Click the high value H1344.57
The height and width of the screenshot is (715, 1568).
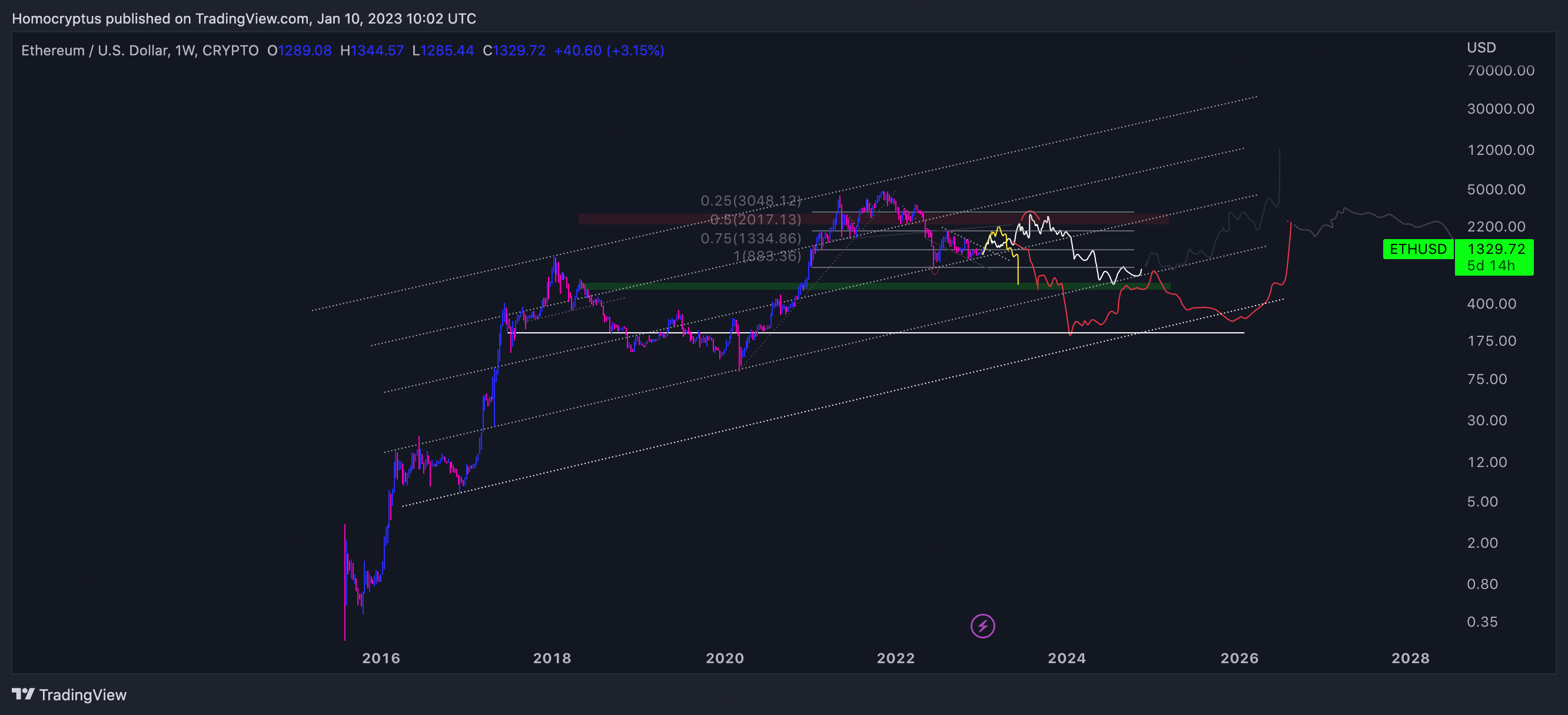(x=372, y=51)
